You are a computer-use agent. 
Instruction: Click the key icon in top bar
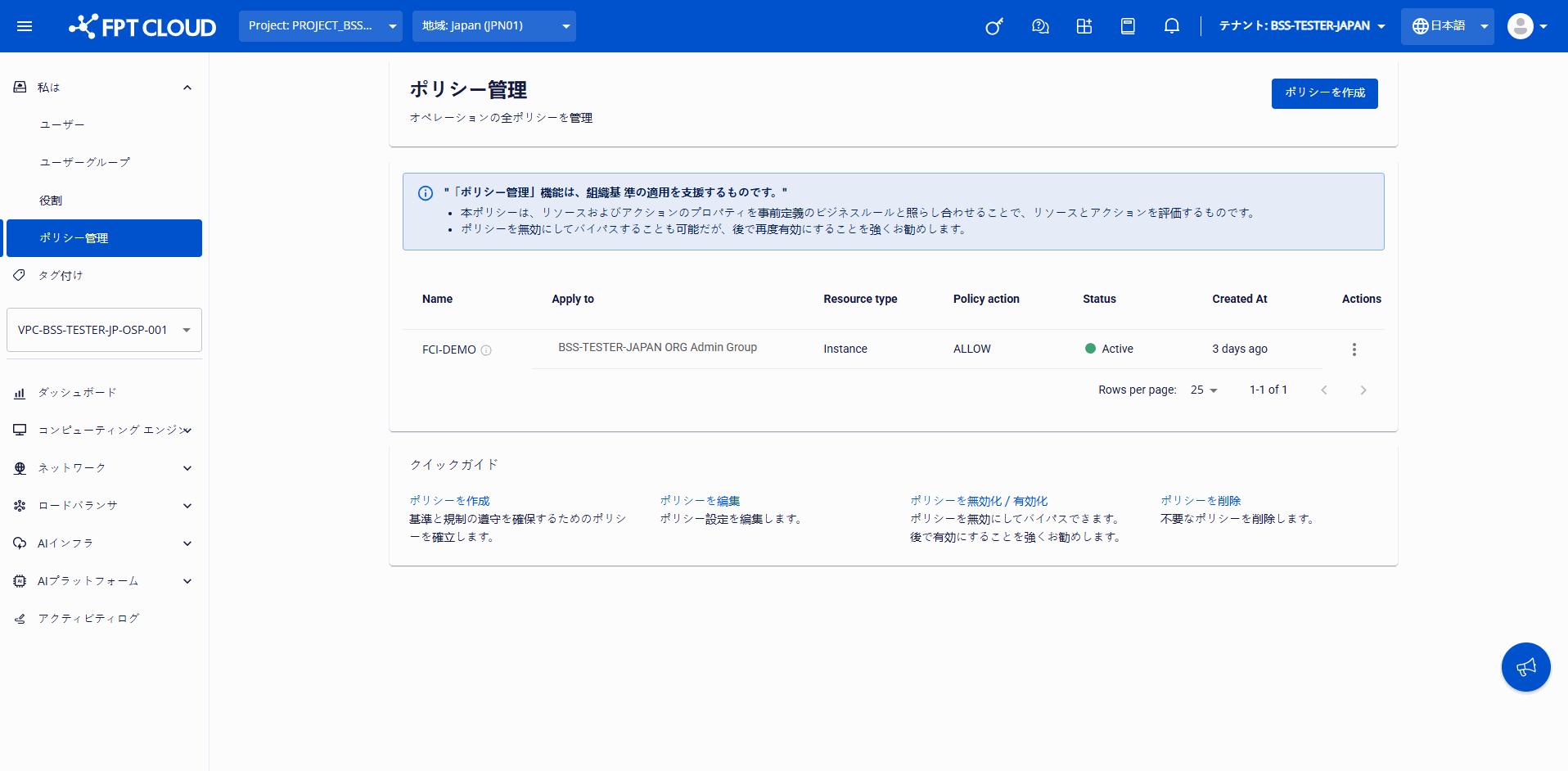tap(994, 26)
